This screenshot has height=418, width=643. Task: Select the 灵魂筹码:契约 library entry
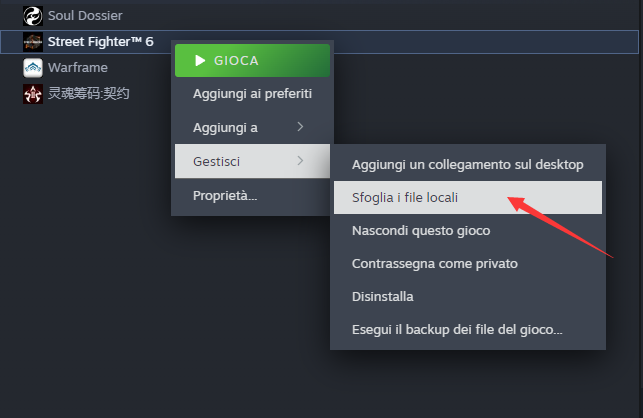(89, 94)
